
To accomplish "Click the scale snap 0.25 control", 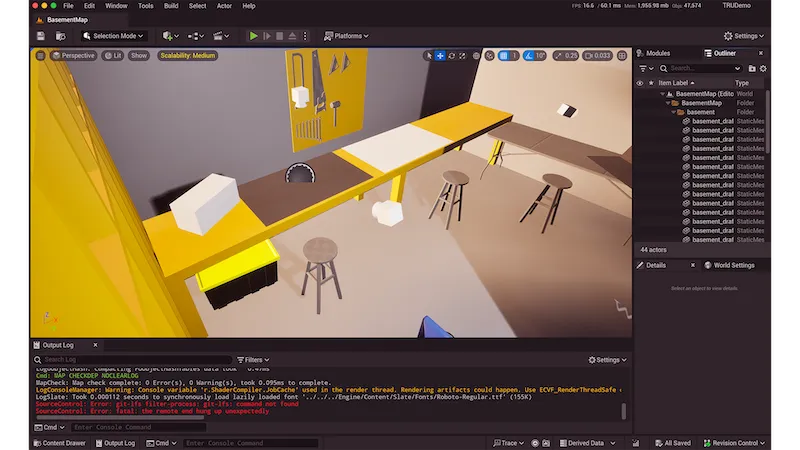I will point(566,56).
